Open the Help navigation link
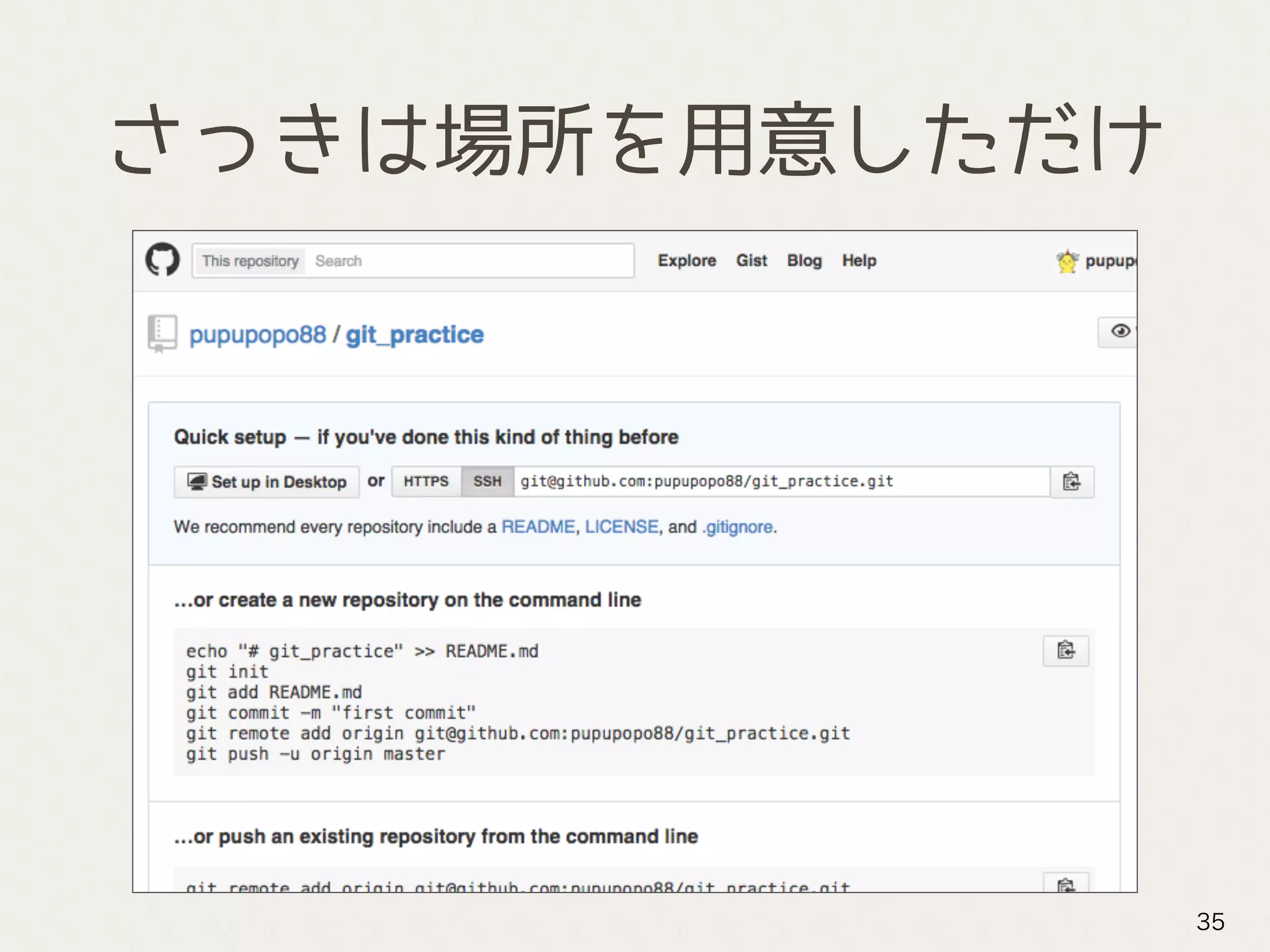Screen dimensions: 1270x952 pyautogui.click(x=858, y=261)
